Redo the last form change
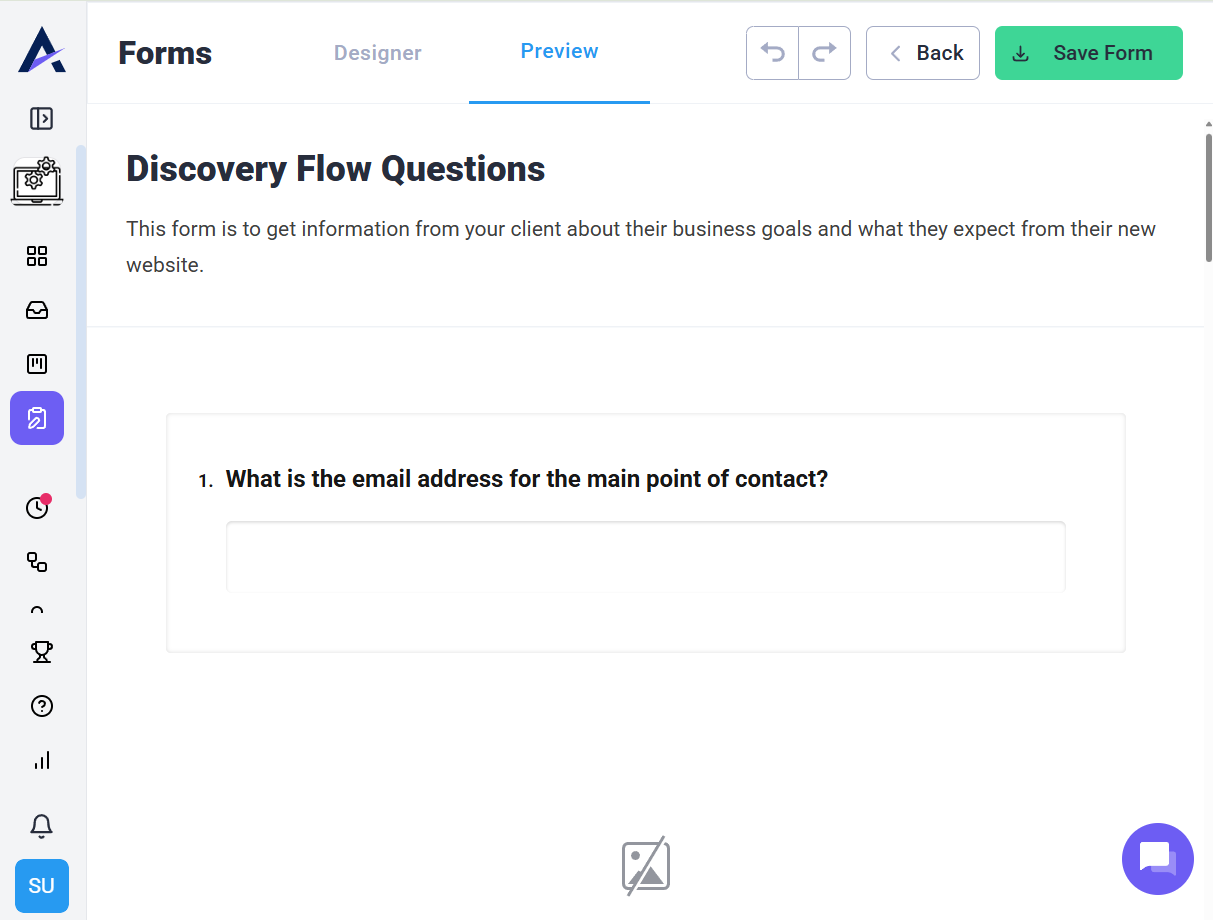The height and width of the screenshot is (920, 1213). [824, 53]
